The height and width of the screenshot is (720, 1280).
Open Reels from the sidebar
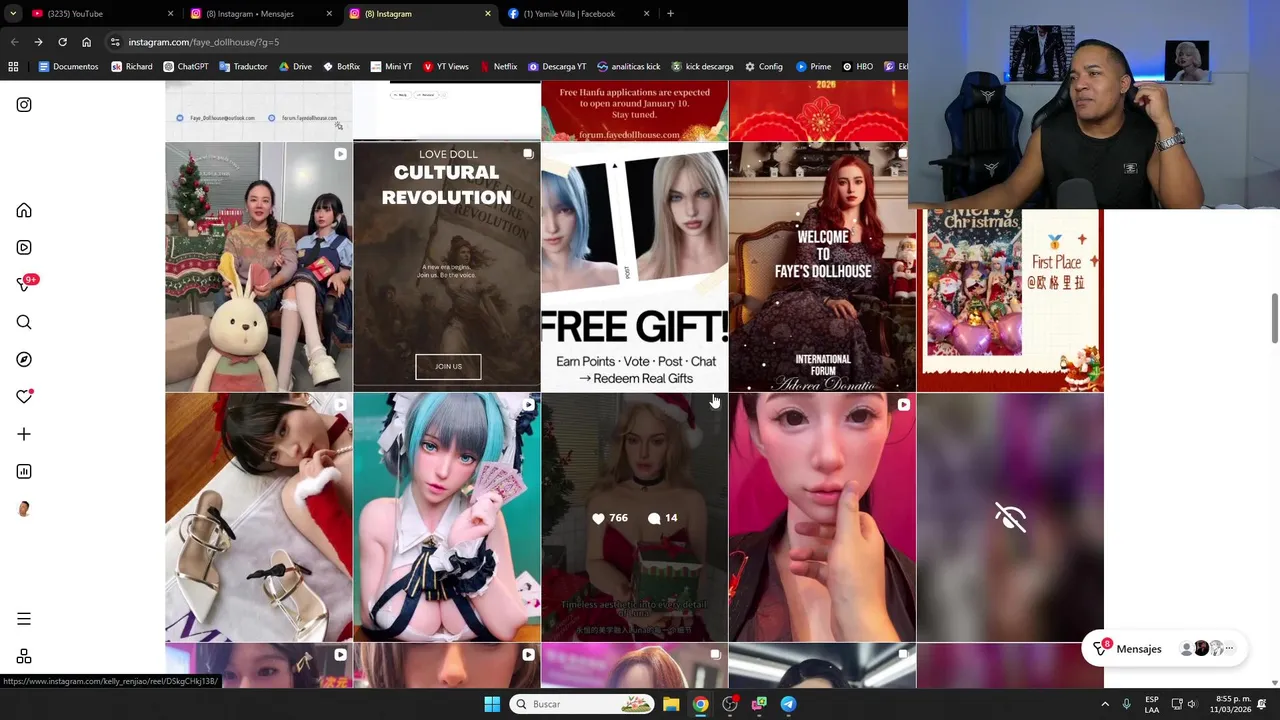click(x=24, y=247)
